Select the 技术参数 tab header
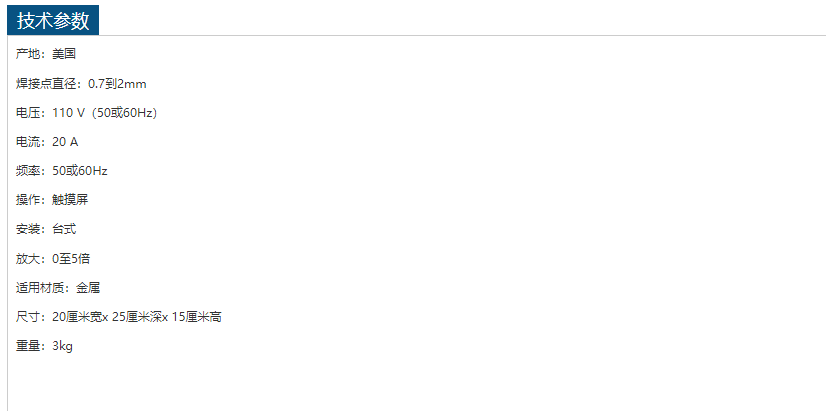 pyautogui.click(x=53, y=21)
